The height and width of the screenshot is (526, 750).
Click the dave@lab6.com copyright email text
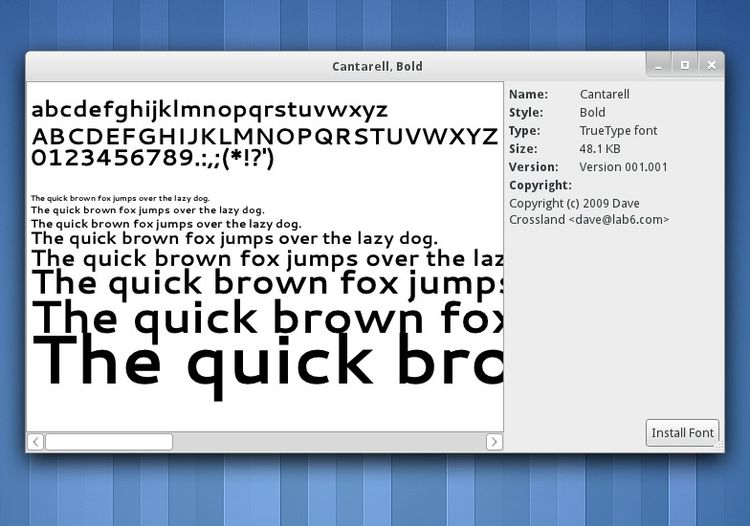pos(619,219)
